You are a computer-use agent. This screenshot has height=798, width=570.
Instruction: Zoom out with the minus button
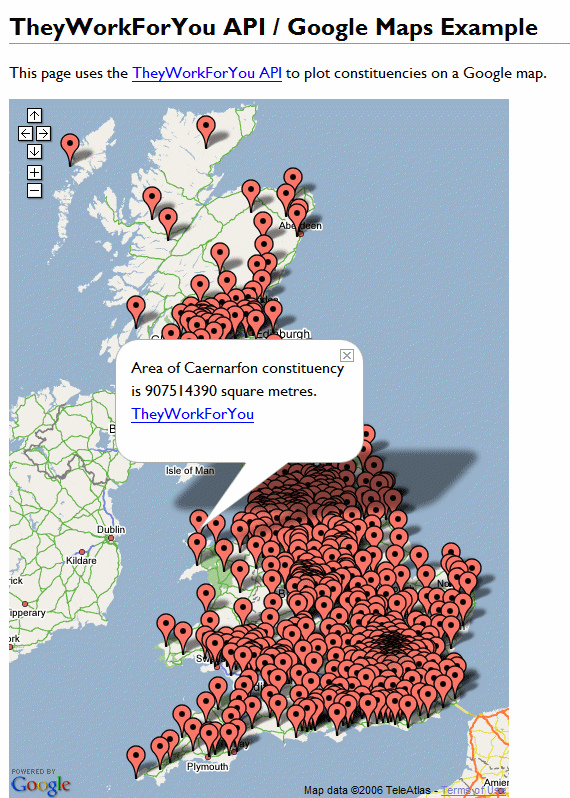click(x=34, y=190)
